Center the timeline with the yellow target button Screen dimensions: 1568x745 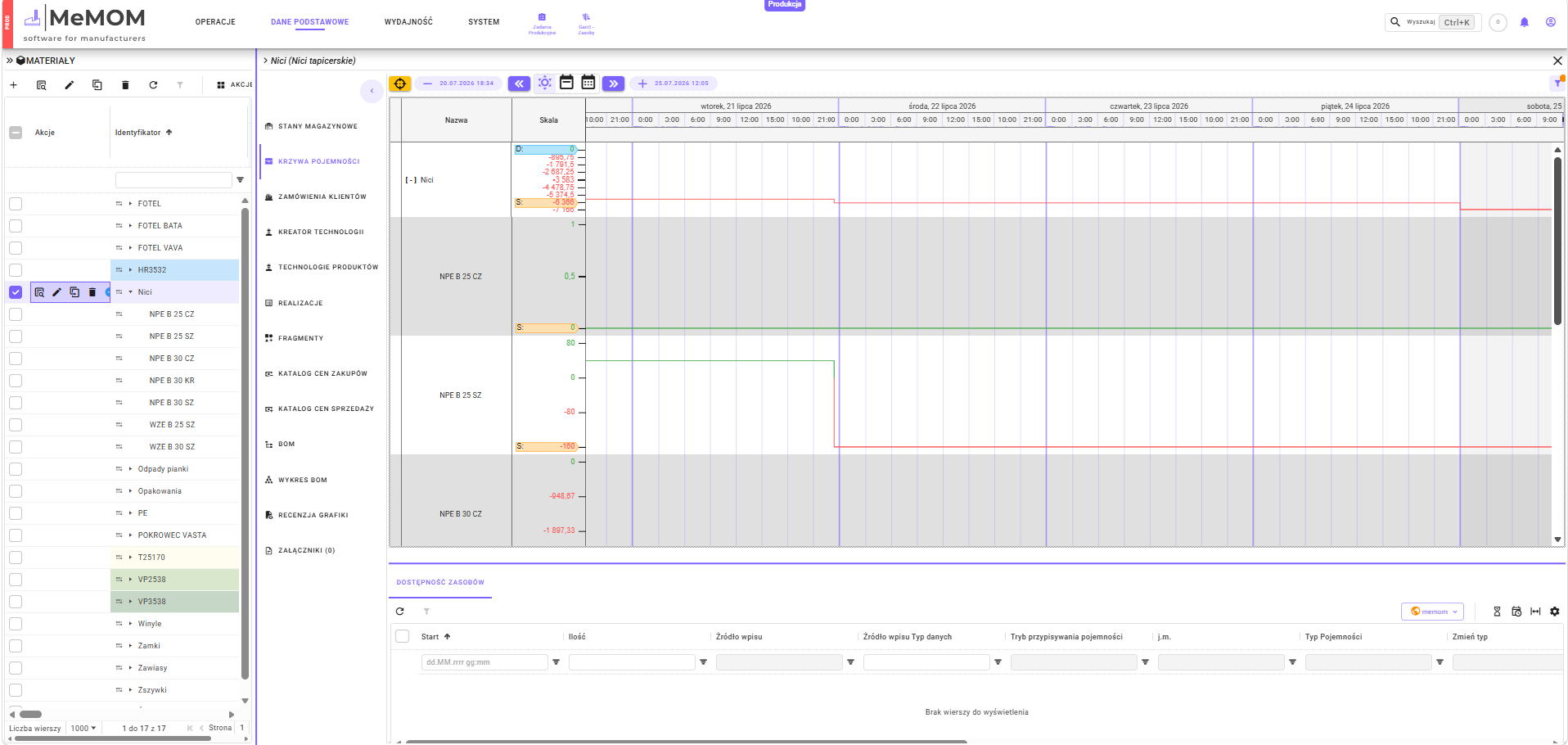399,84
